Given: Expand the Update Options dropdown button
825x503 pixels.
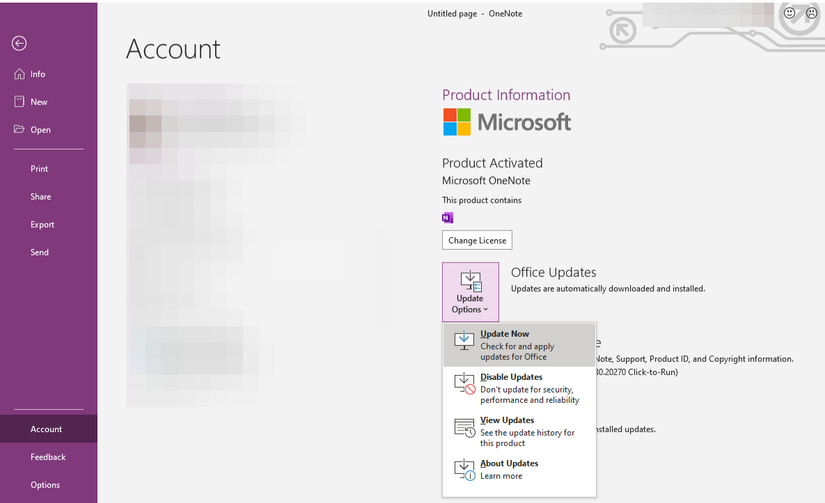Looking at the screenshot, I should click(470, 291).
